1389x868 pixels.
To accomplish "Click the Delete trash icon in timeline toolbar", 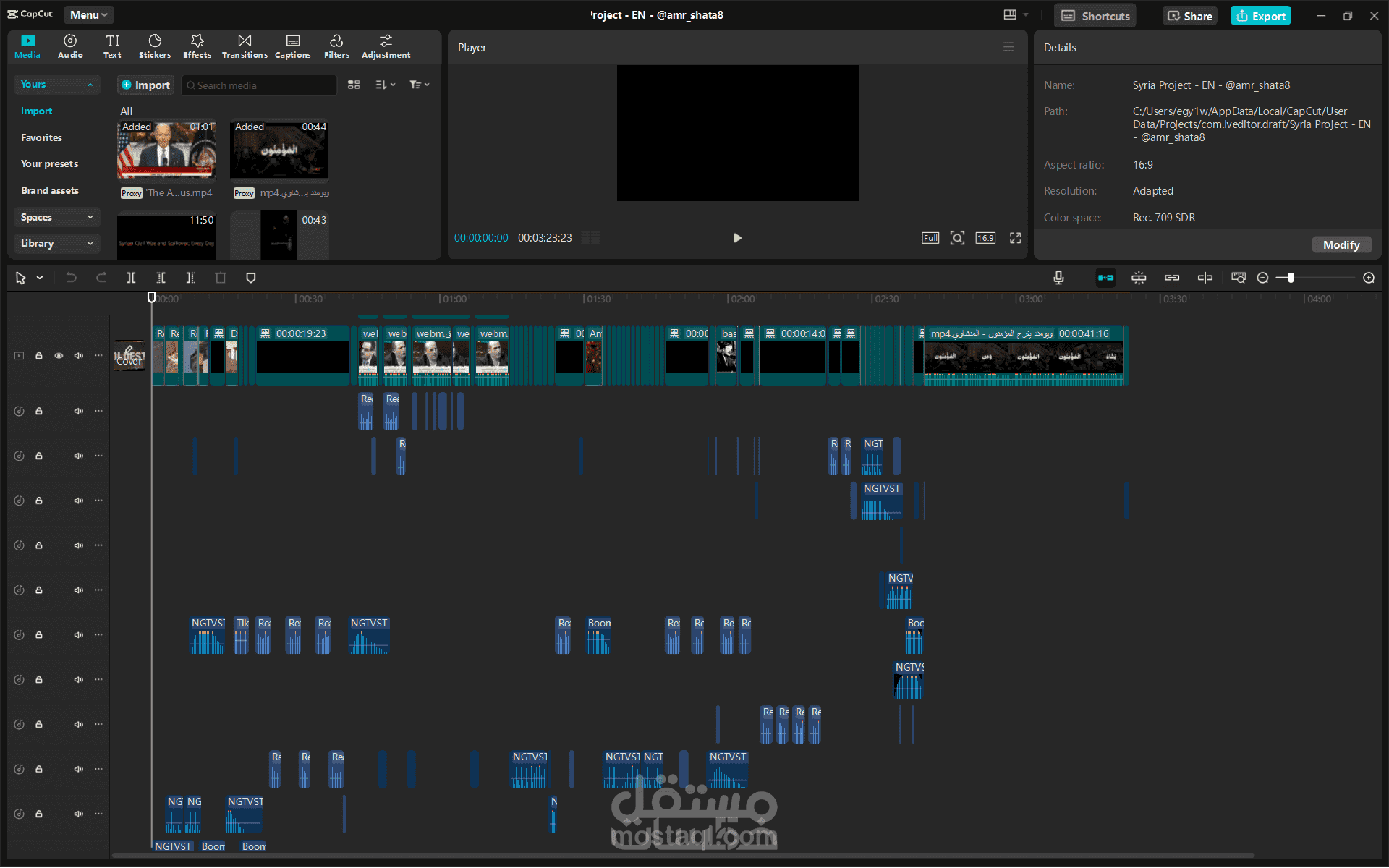I will [221, 278].
